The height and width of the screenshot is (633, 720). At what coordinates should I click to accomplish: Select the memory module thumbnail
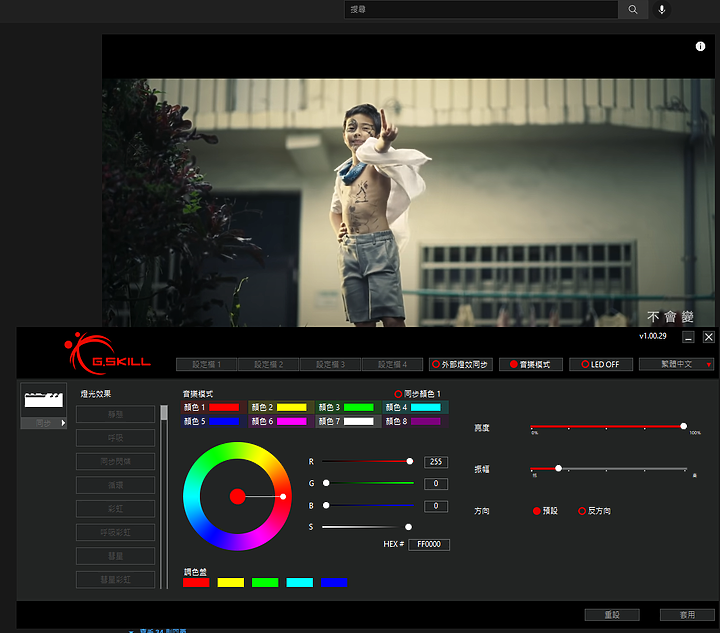click(44, 399)
